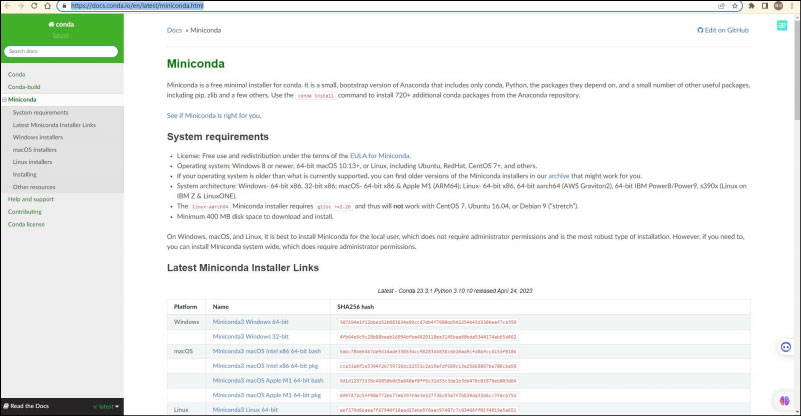The height and width of the screenshot is (416, 801).
Task: Jump to Latest Miniconda Installer Links in sidebar
Action: click(54, 125)
